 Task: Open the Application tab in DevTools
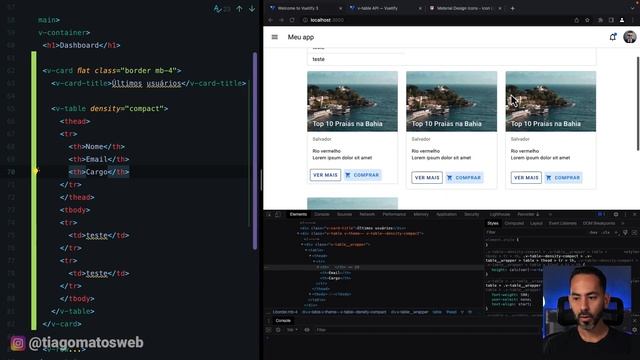click(x=446, y=214)
